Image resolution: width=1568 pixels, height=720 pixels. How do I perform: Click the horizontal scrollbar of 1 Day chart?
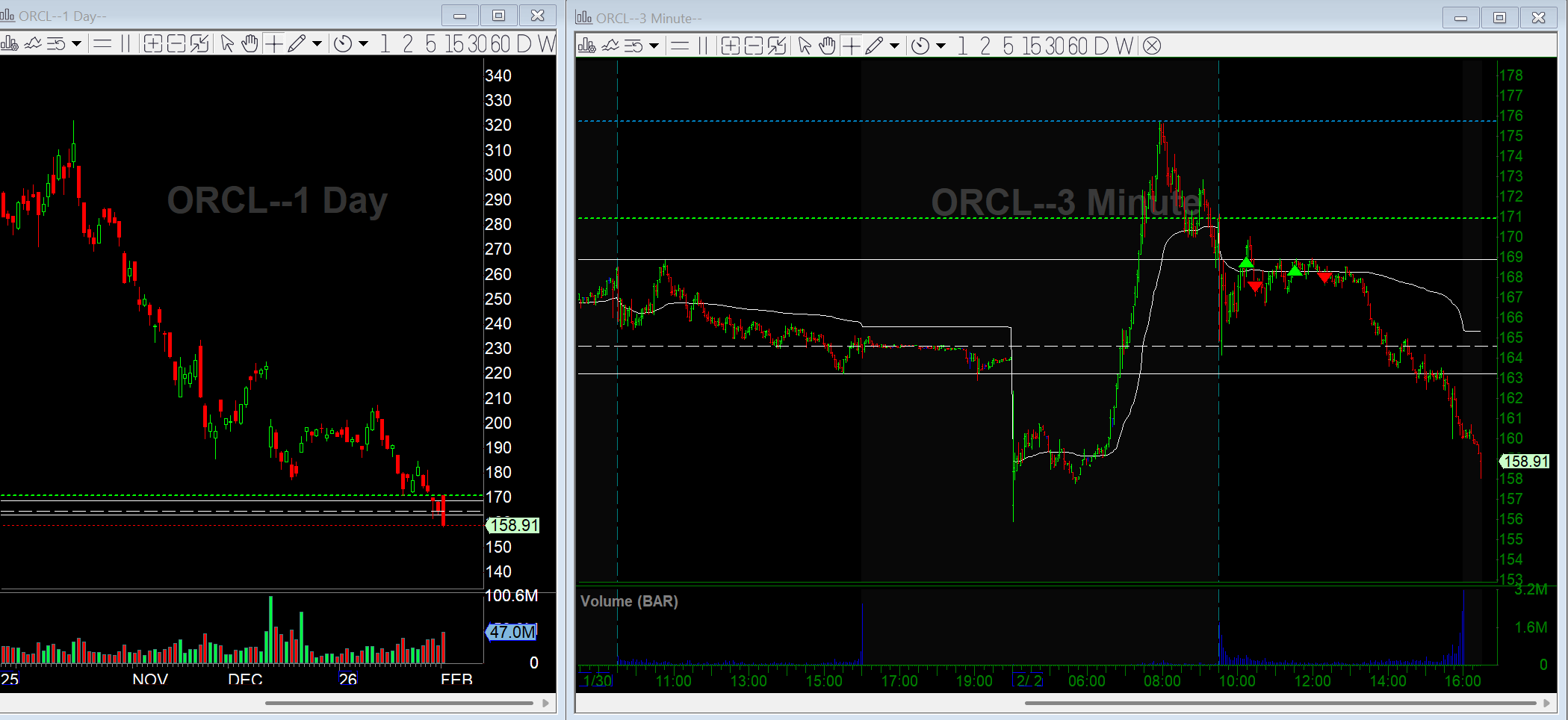(x=399, y=703)
